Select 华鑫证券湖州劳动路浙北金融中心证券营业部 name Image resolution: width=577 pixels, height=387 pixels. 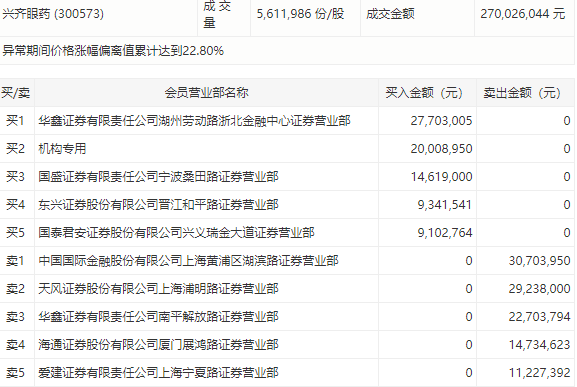[x=194, y=121]
